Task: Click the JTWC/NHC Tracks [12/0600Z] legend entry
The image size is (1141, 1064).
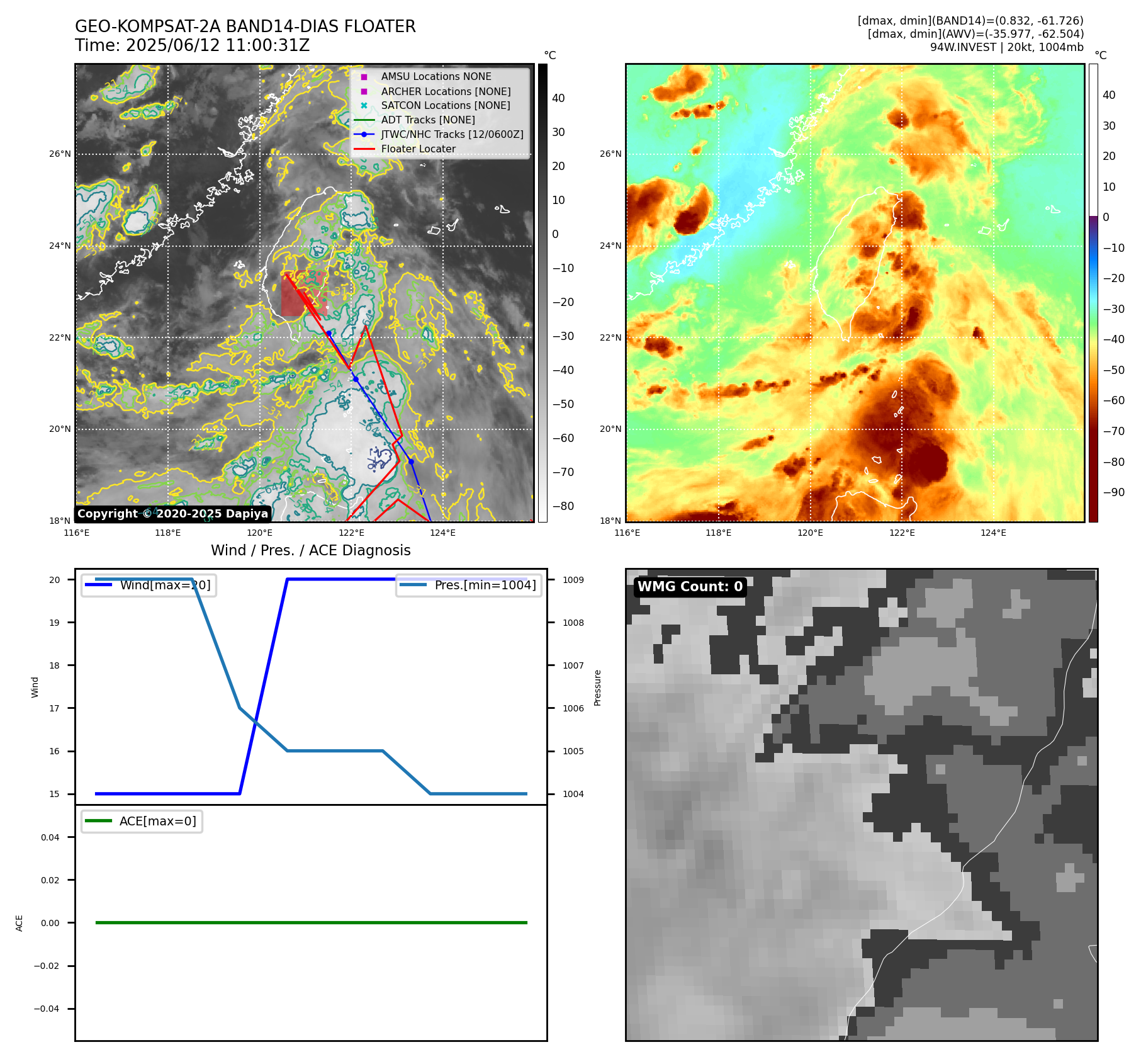Action: tap(452, 134)
